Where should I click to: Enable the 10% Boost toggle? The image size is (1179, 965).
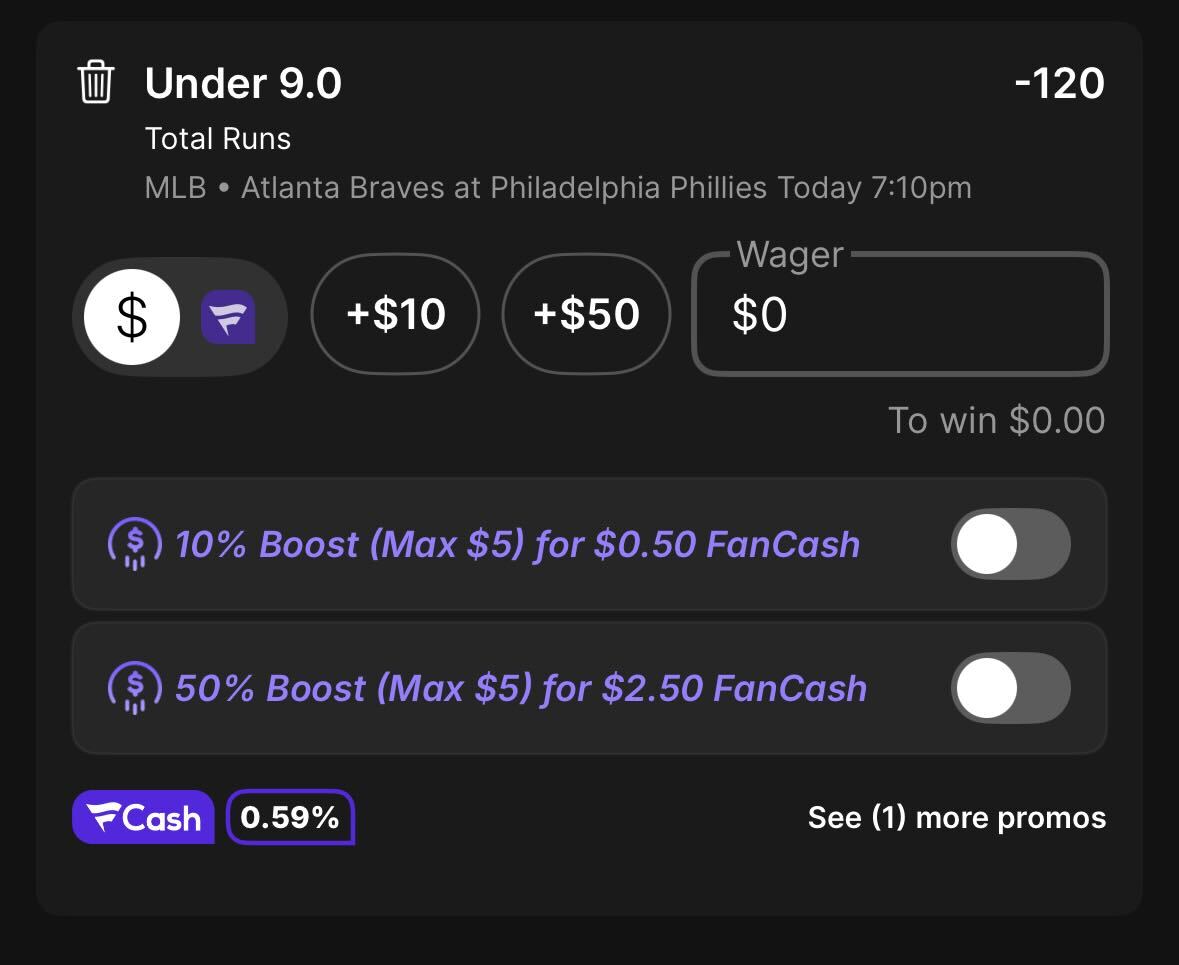tap(1011, 544)
